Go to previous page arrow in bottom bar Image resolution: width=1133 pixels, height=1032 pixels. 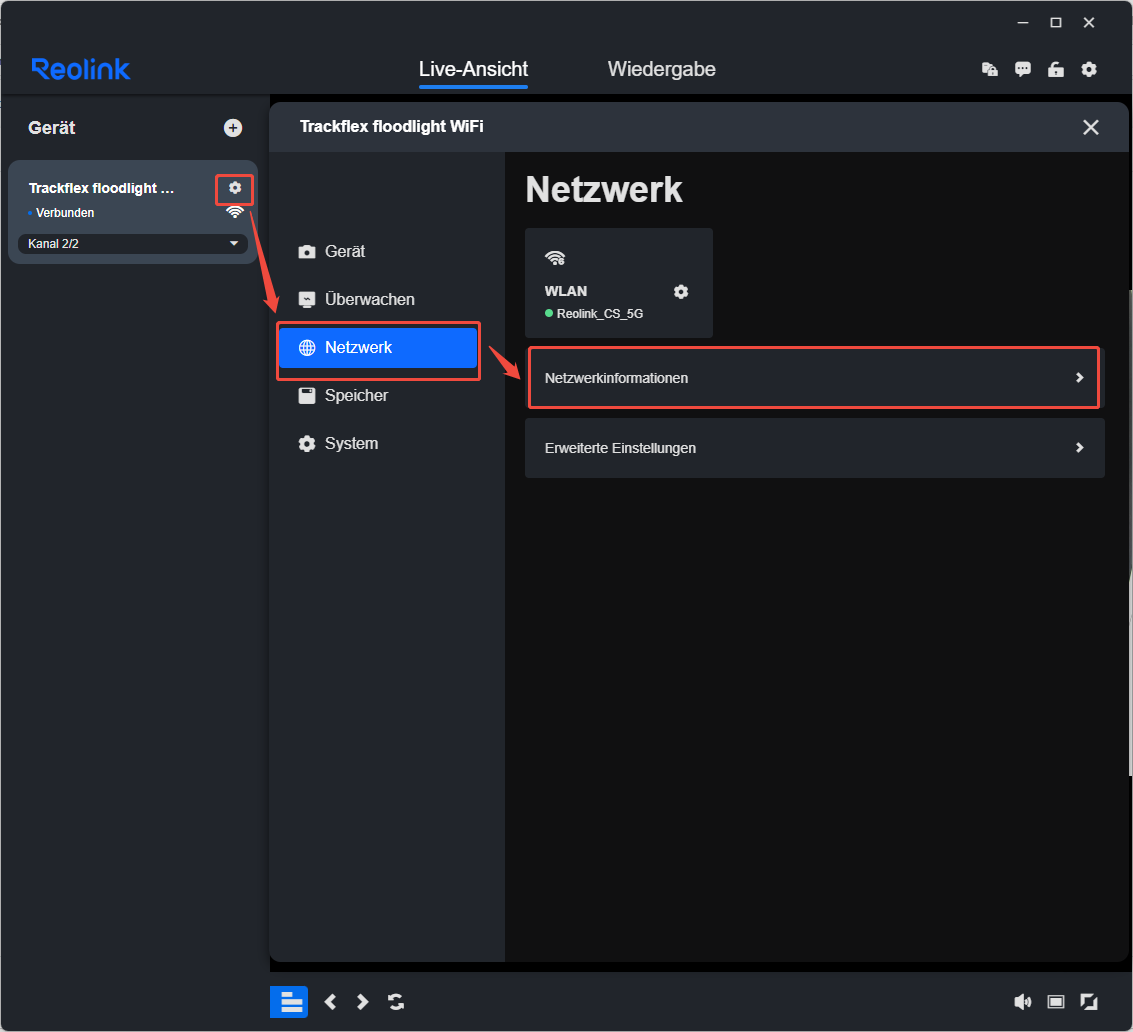[x=330, y=1002]
